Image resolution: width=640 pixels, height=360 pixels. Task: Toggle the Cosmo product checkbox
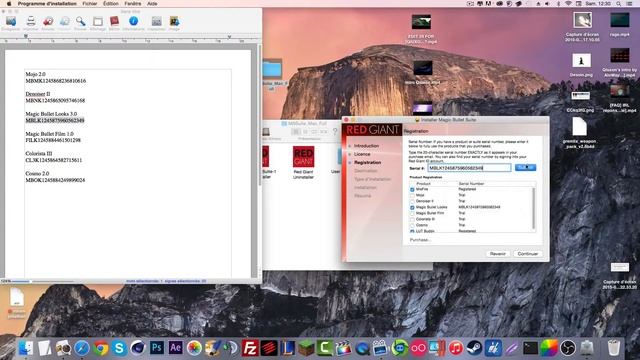(x=412, y=225)
